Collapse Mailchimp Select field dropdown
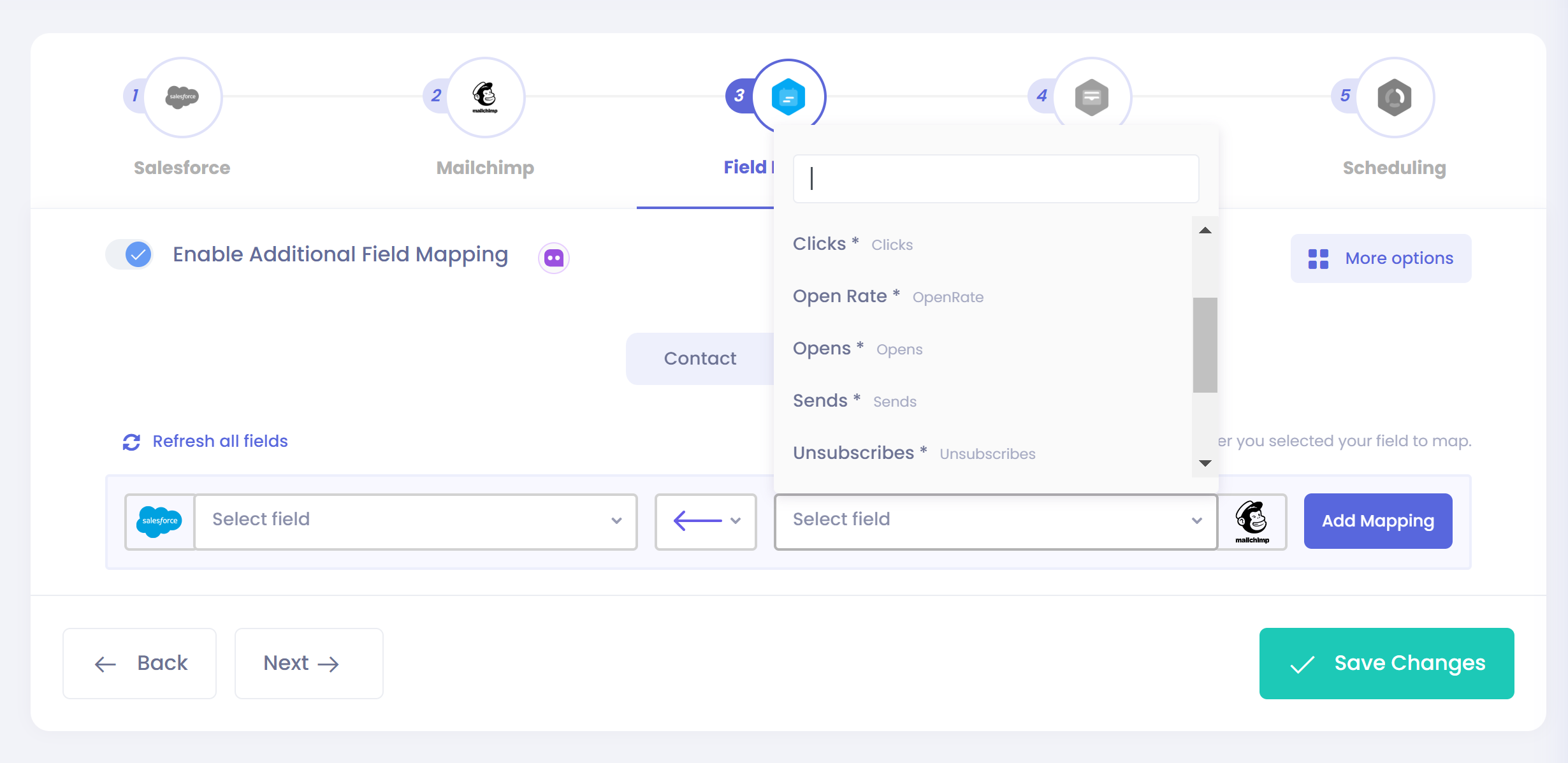Viewport: 1568px width, 763px height. click(996, 521)
